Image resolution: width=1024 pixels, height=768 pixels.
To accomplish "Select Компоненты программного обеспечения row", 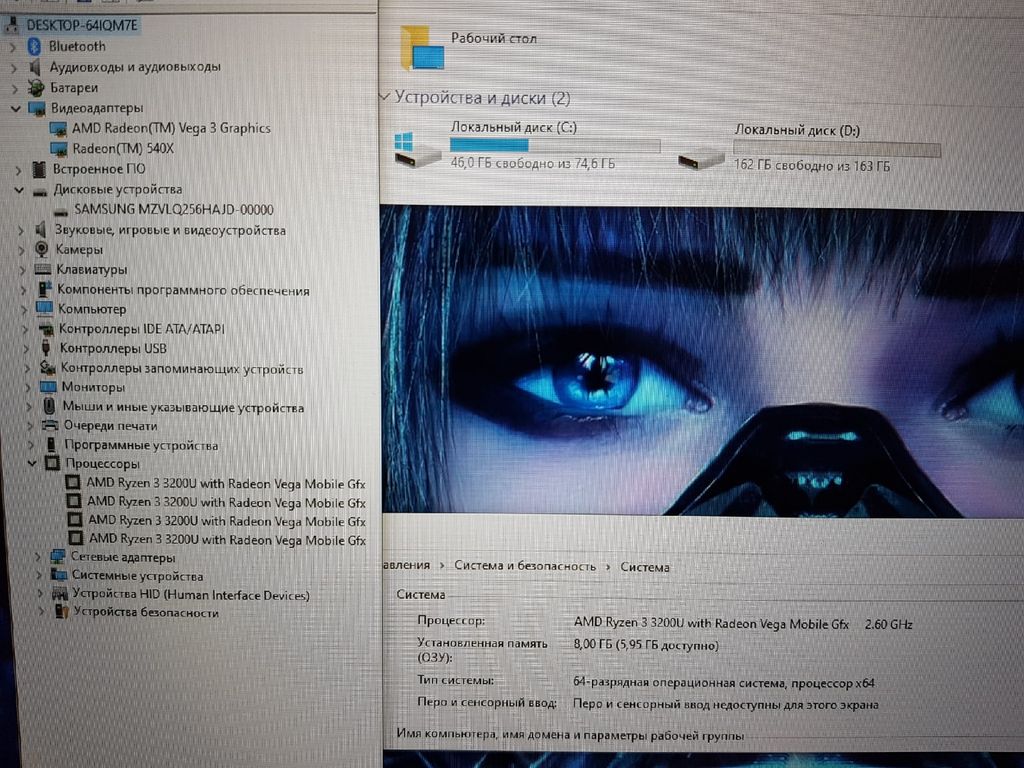I will (183, 289).
